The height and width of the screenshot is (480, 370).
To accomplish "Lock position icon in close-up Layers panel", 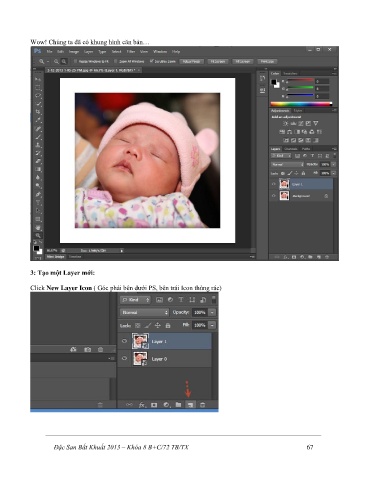I will [157, 325].
